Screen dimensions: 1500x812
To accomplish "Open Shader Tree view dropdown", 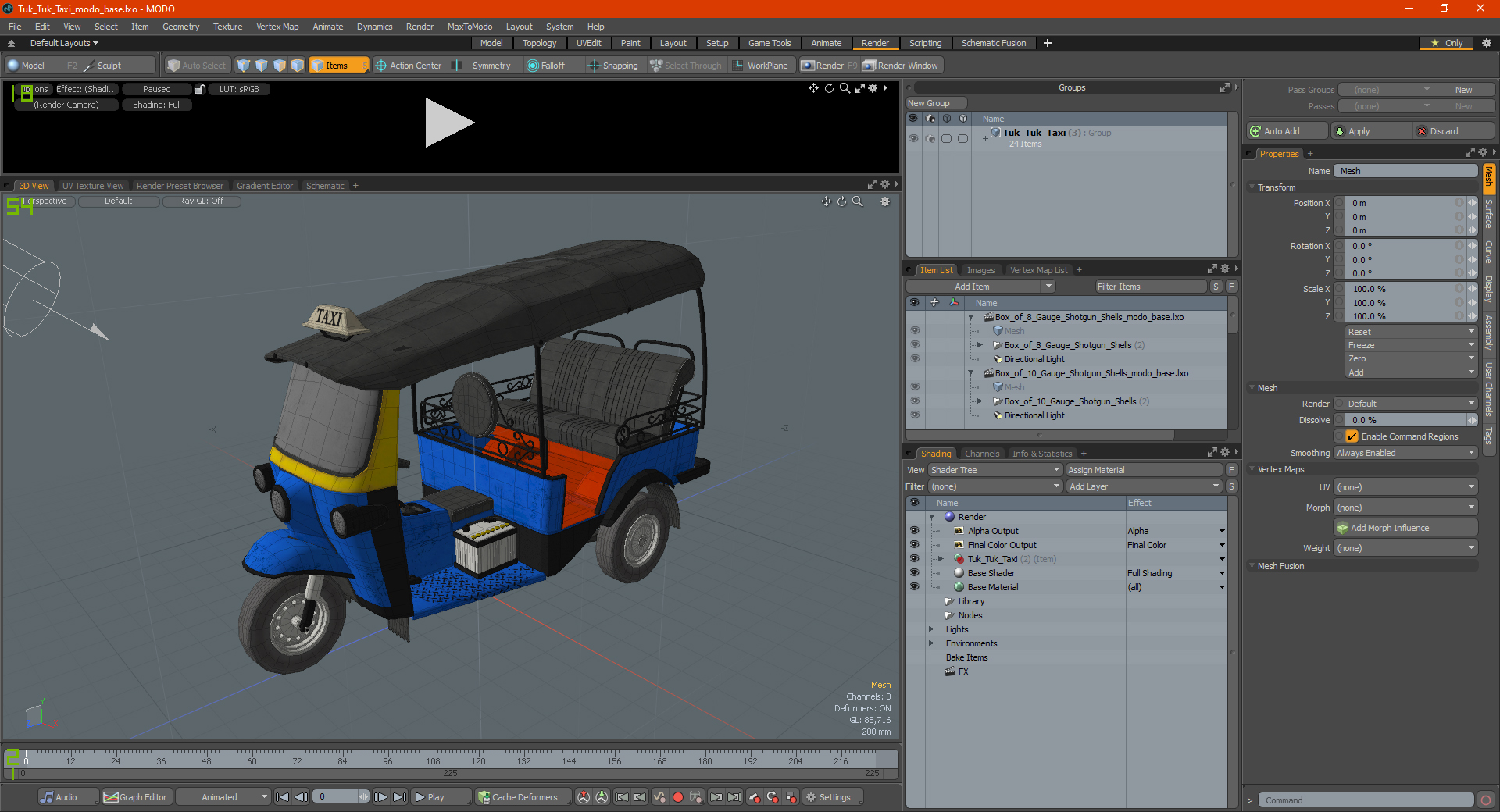I will click(x=995, y=470).
